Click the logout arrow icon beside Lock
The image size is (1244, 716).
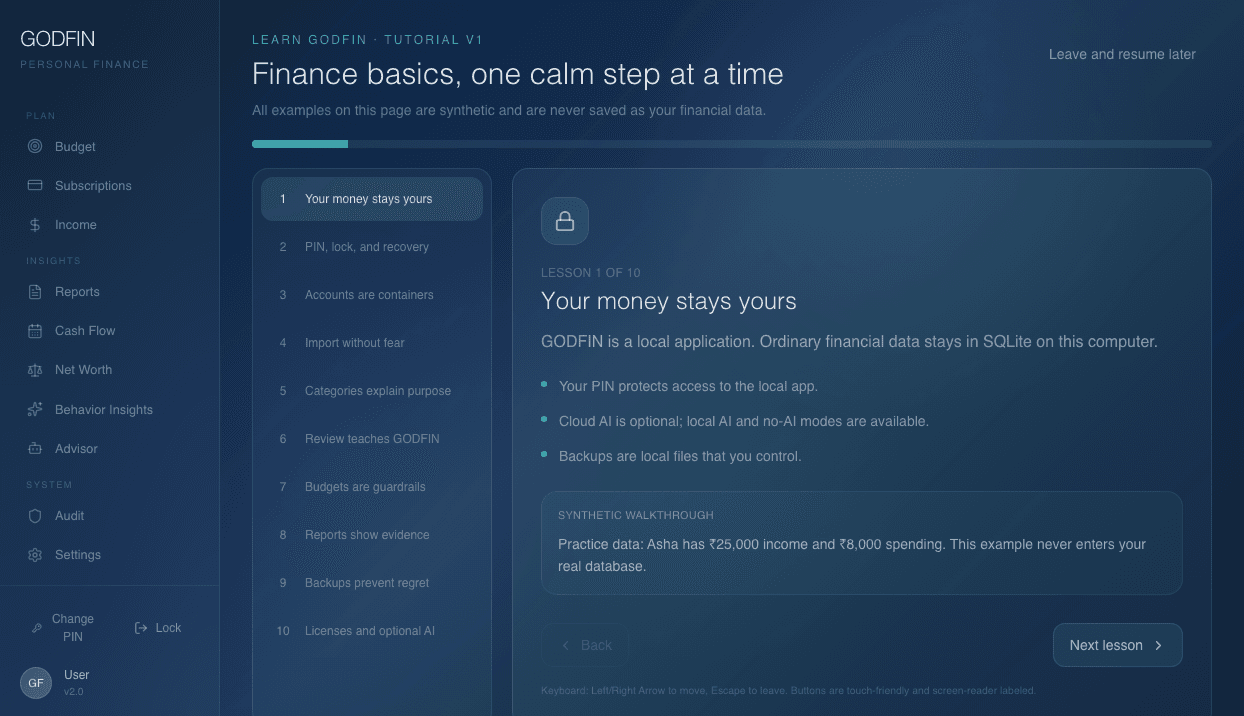tap(141, 628)
